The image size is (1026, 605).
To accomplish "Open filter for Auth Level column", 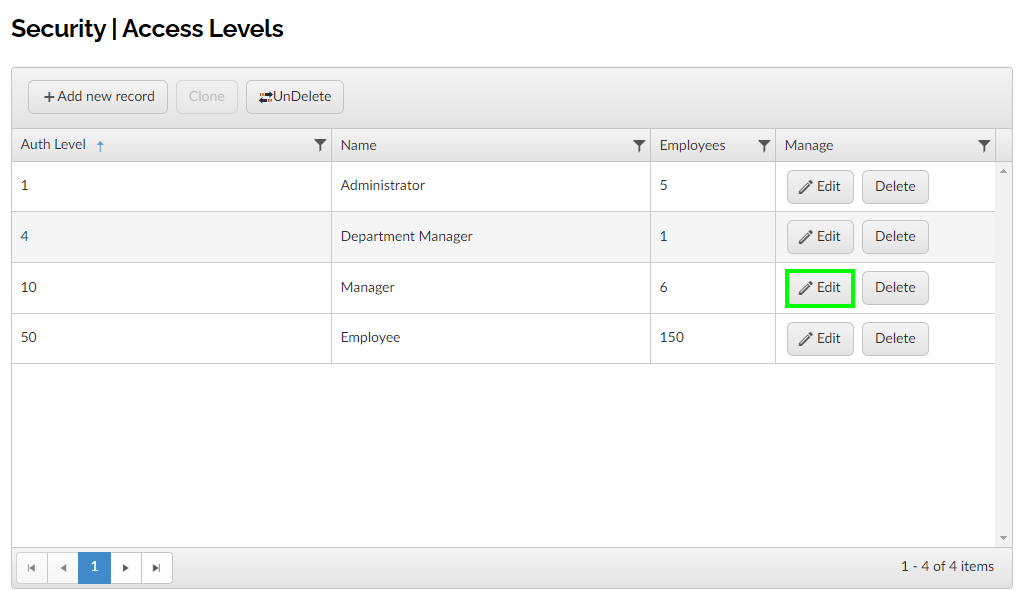I will point(320,146).
